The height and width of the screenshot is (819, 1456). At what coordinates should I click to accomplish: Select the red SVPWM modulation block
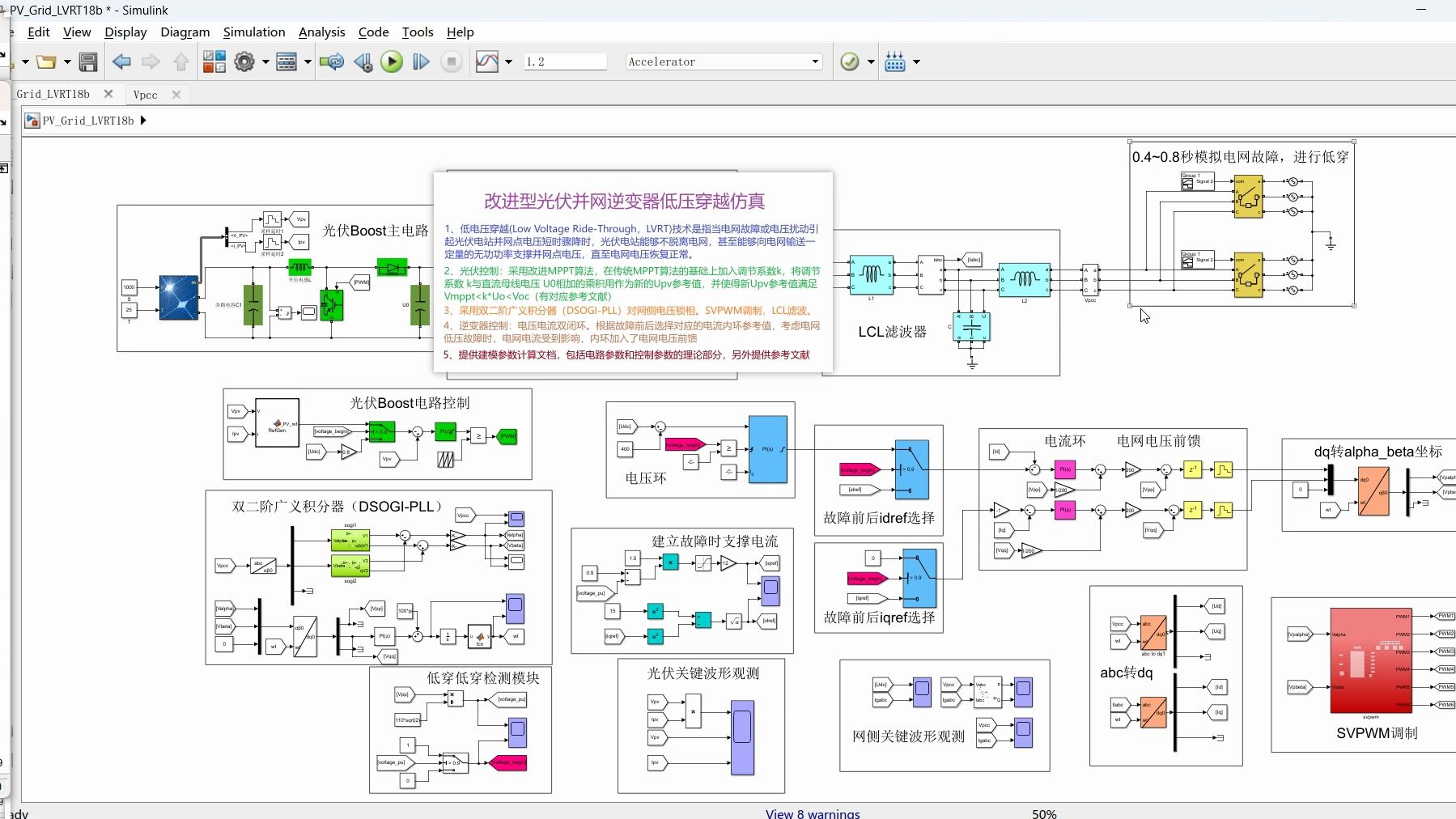coord(1371,660)
